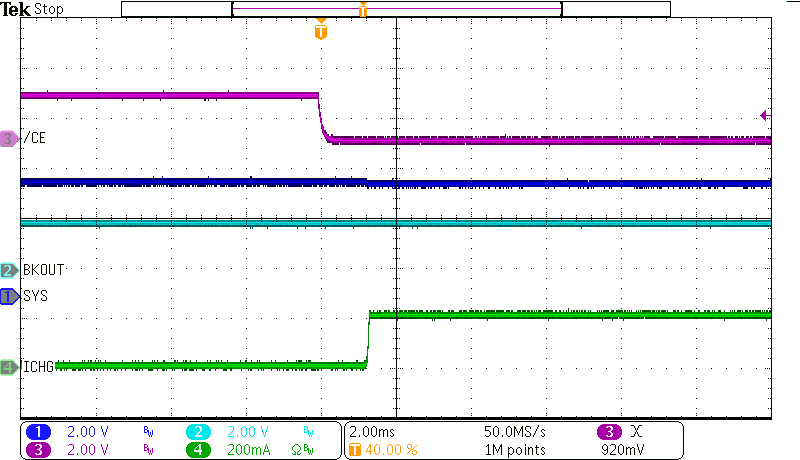
Task: Select the small trigger marker in record bar
Action: tap(363, 10)
